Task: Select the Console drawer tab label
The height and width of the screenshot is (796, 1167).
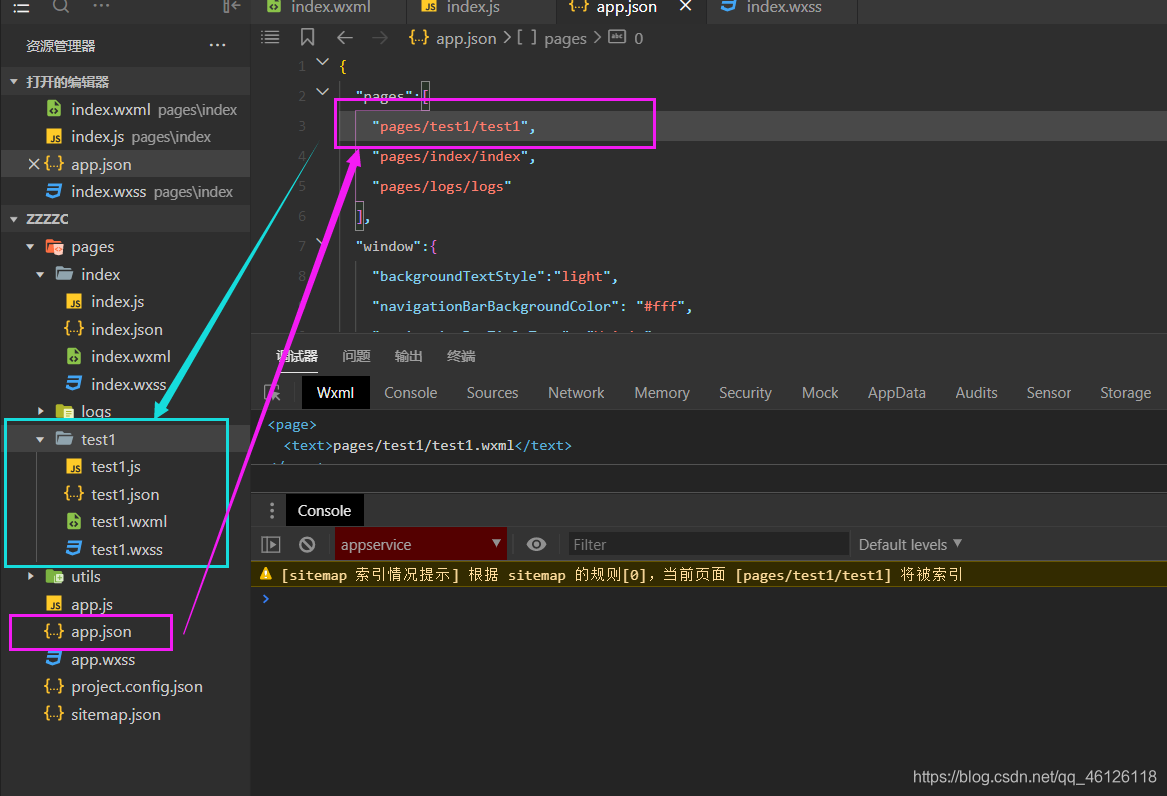Action: [324, 510]
